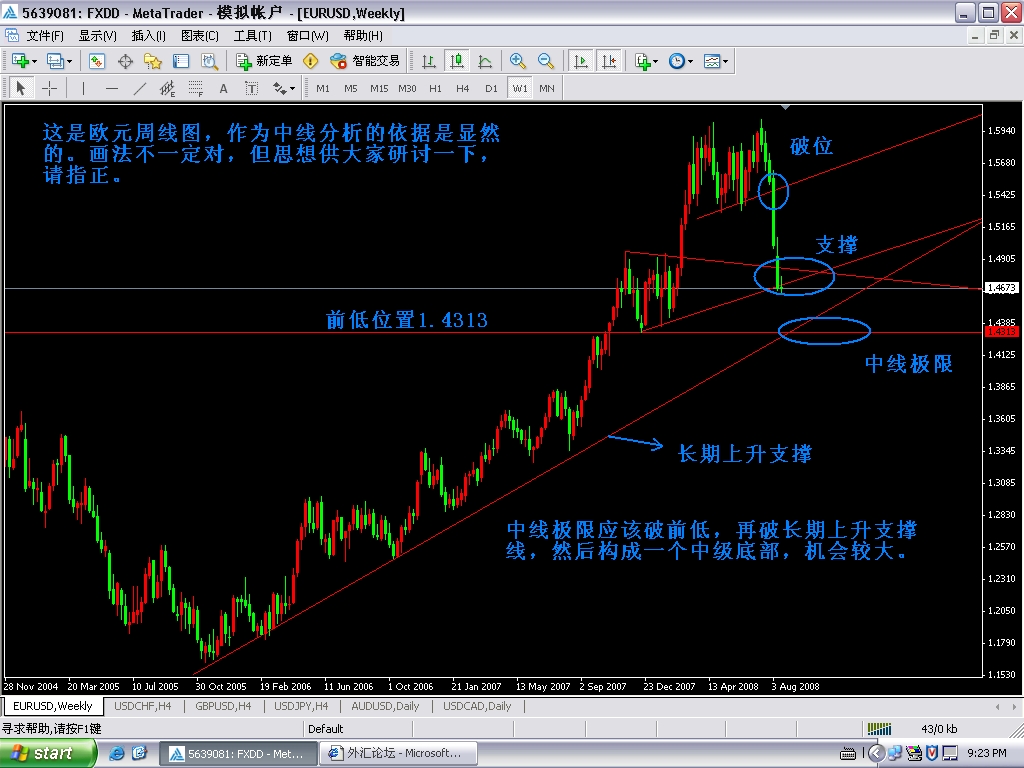The height and width of the screenshot is (768, 1024).
Task: Open the 帮助(H) menu
Action: (x=363, y=36)
